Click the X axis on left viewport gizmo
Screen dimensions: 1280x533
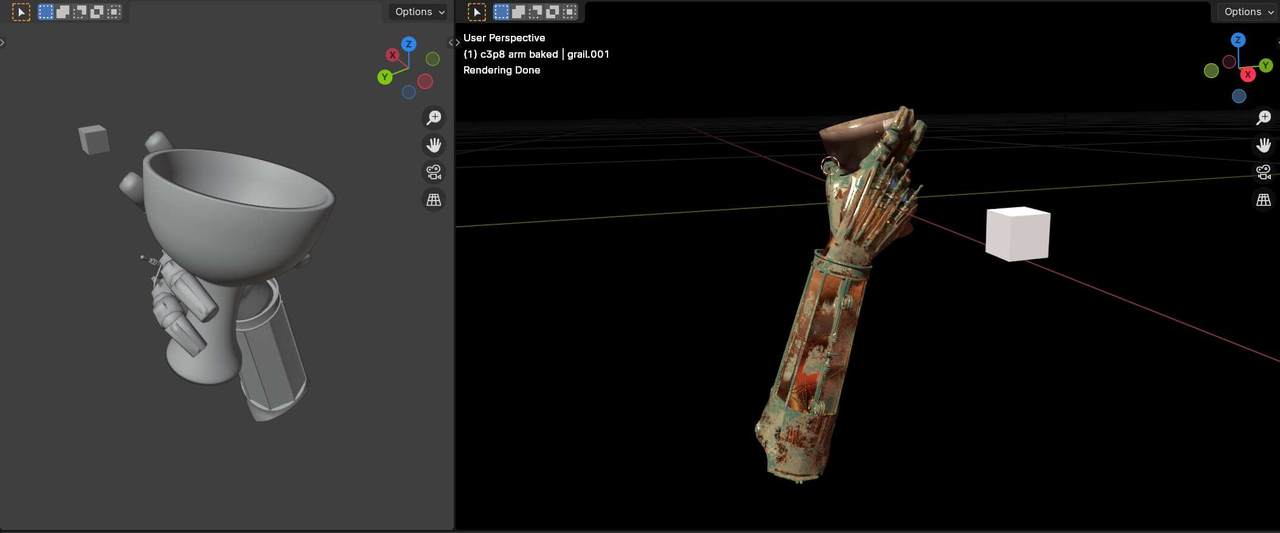coord(392,56)
